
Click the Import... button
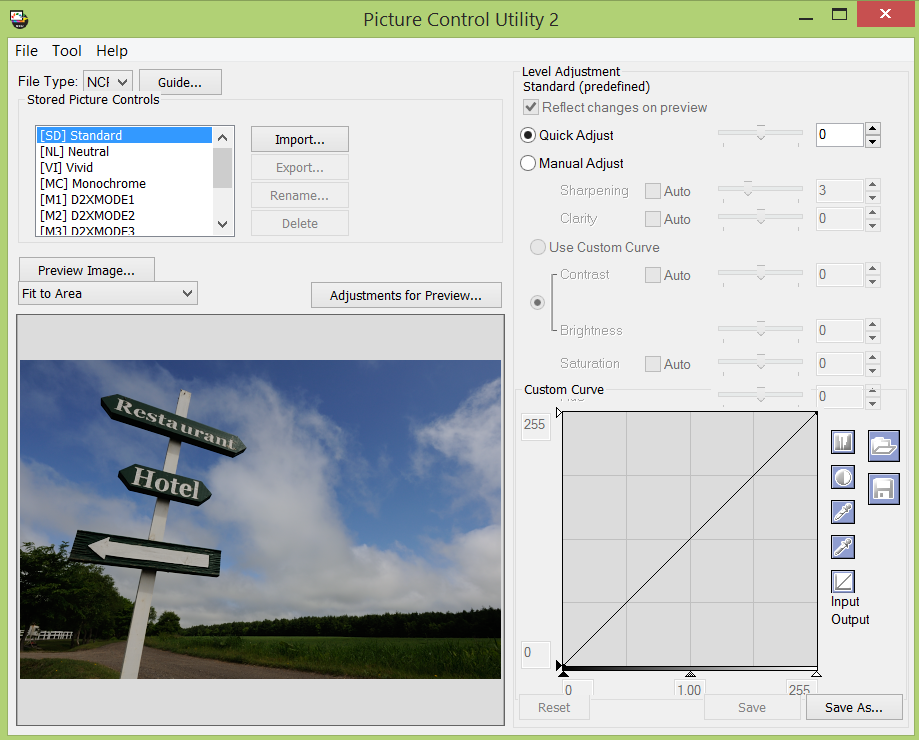pyautogui.click(x=299, y=139)
